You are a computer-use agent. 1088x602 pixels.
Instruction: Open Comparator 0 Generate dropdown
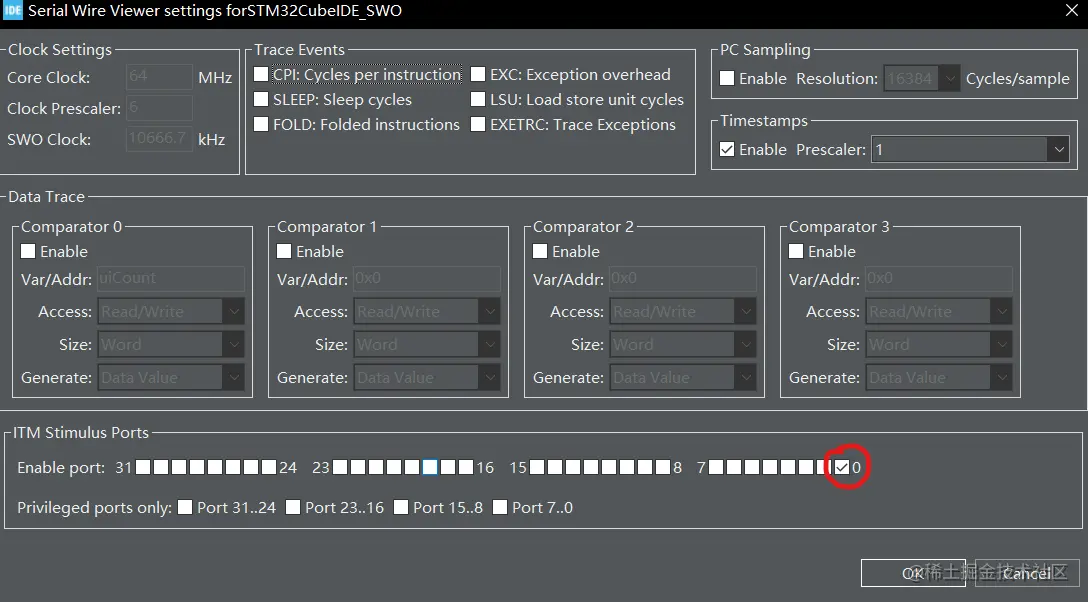(x=171, y=377)
